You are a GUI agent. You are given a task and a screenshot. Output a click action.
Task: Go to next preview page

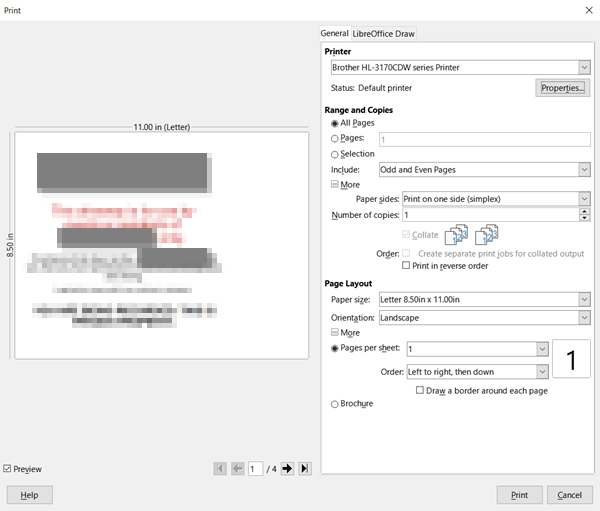(287, 469)
